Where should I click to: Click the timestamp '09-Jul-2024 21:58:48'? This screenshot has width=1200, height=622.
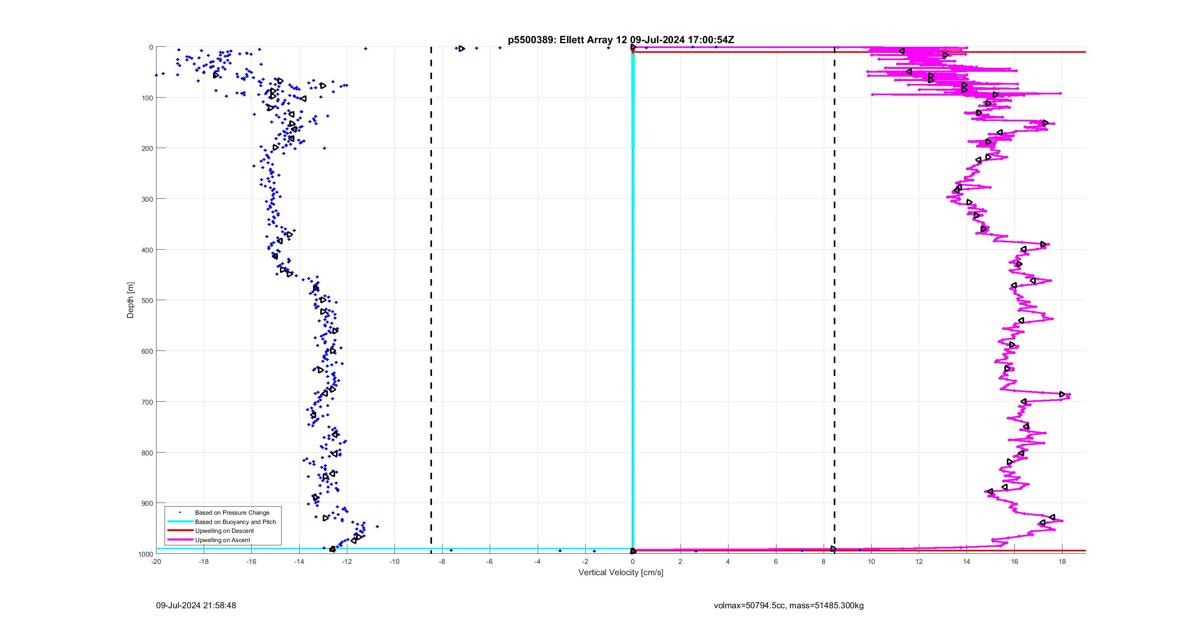click(196, 605)
